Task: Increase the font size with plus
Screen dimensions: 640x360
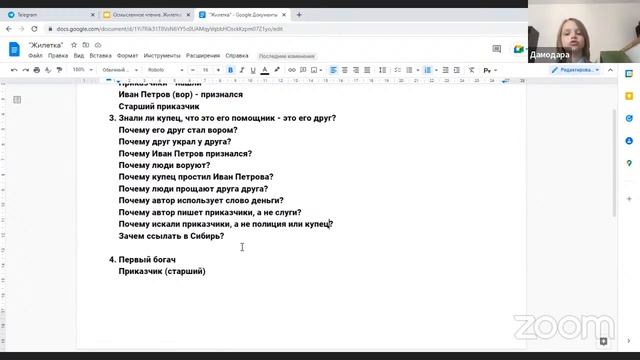Action: click(218, 70)
